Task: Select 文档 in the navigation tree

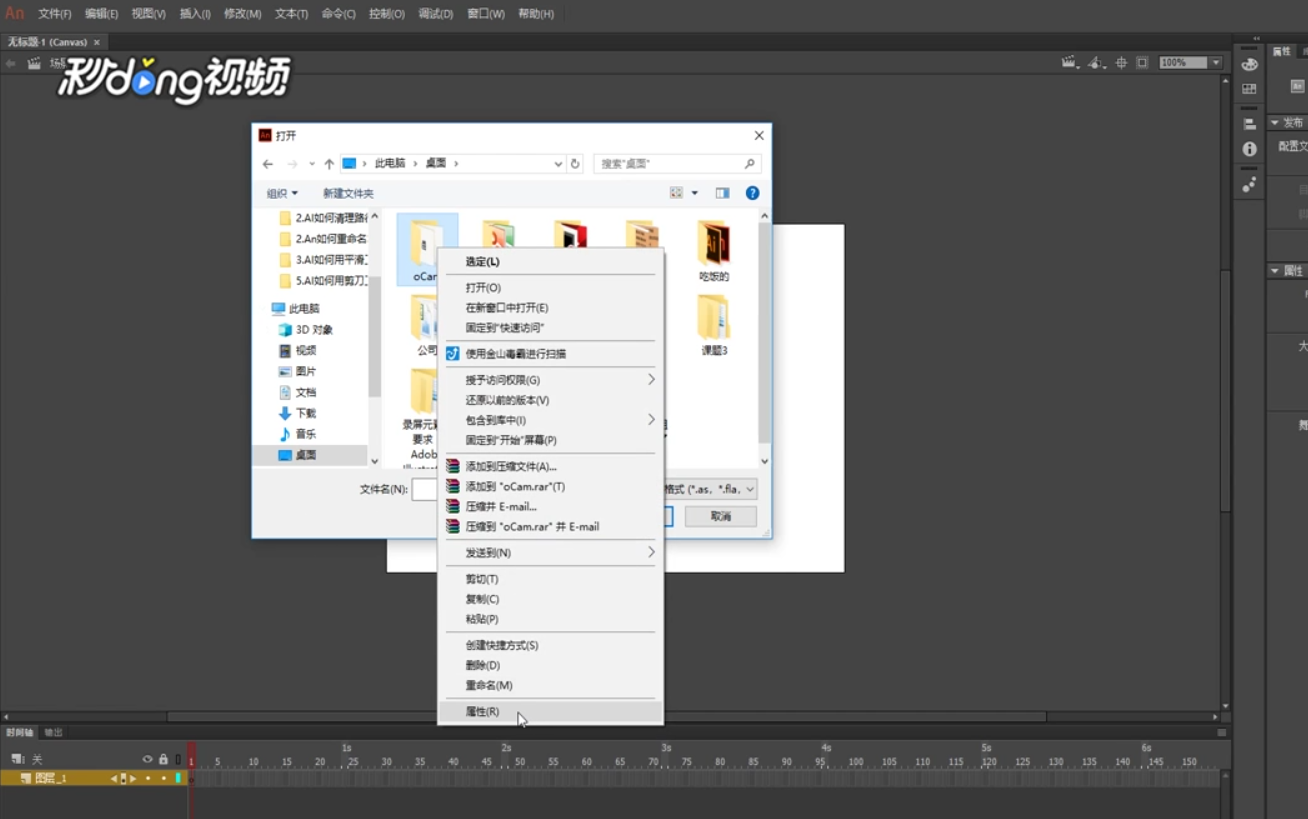Action: [297, 393]
